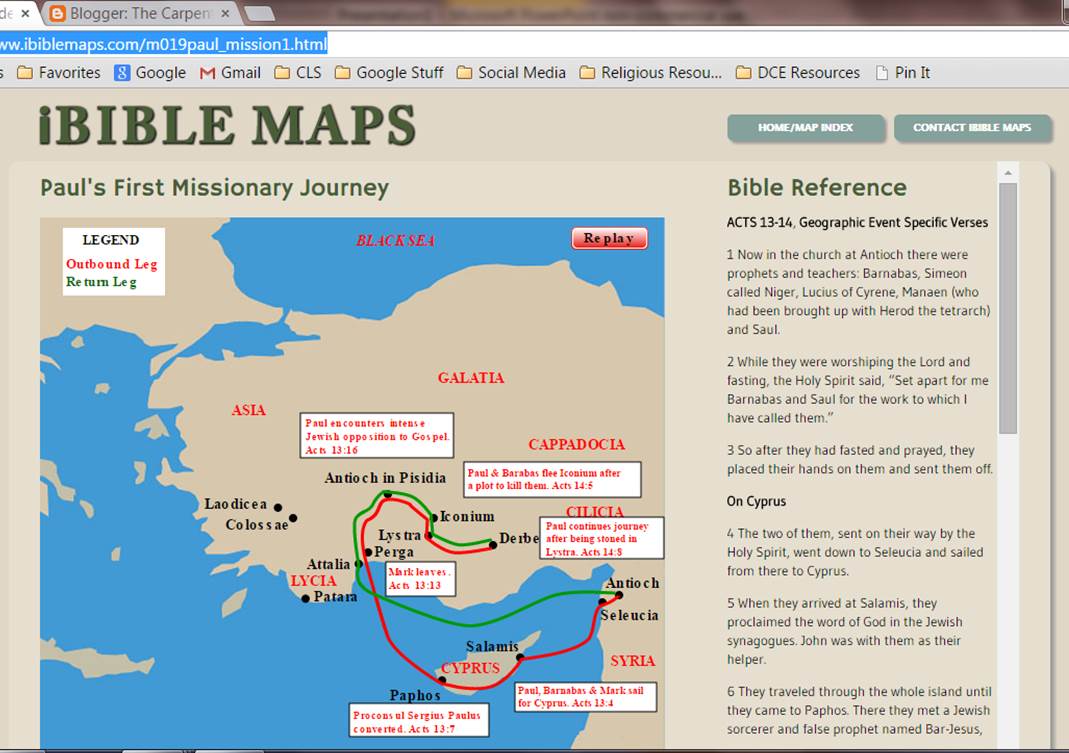The height and width of the screenshot is (753, 1069).
Task: Open the Religious Resources bookmarks folder
Action: (x=650, y=72)
